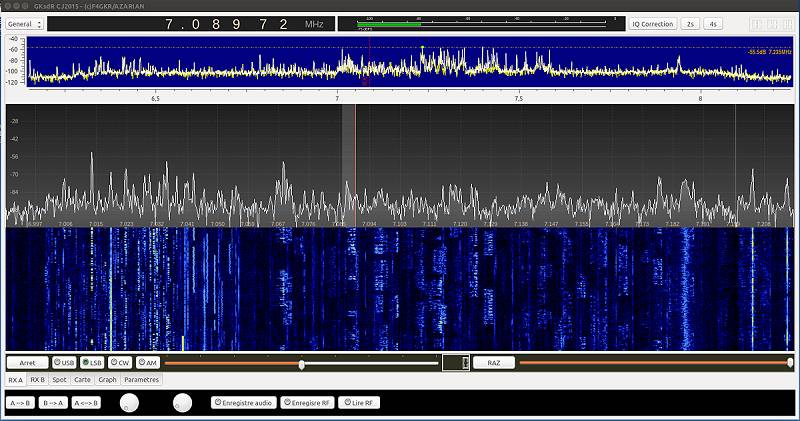Open the Spot tab
This screenshot has width=800, height=421.
pyautogui.click(x=60, y=380)
